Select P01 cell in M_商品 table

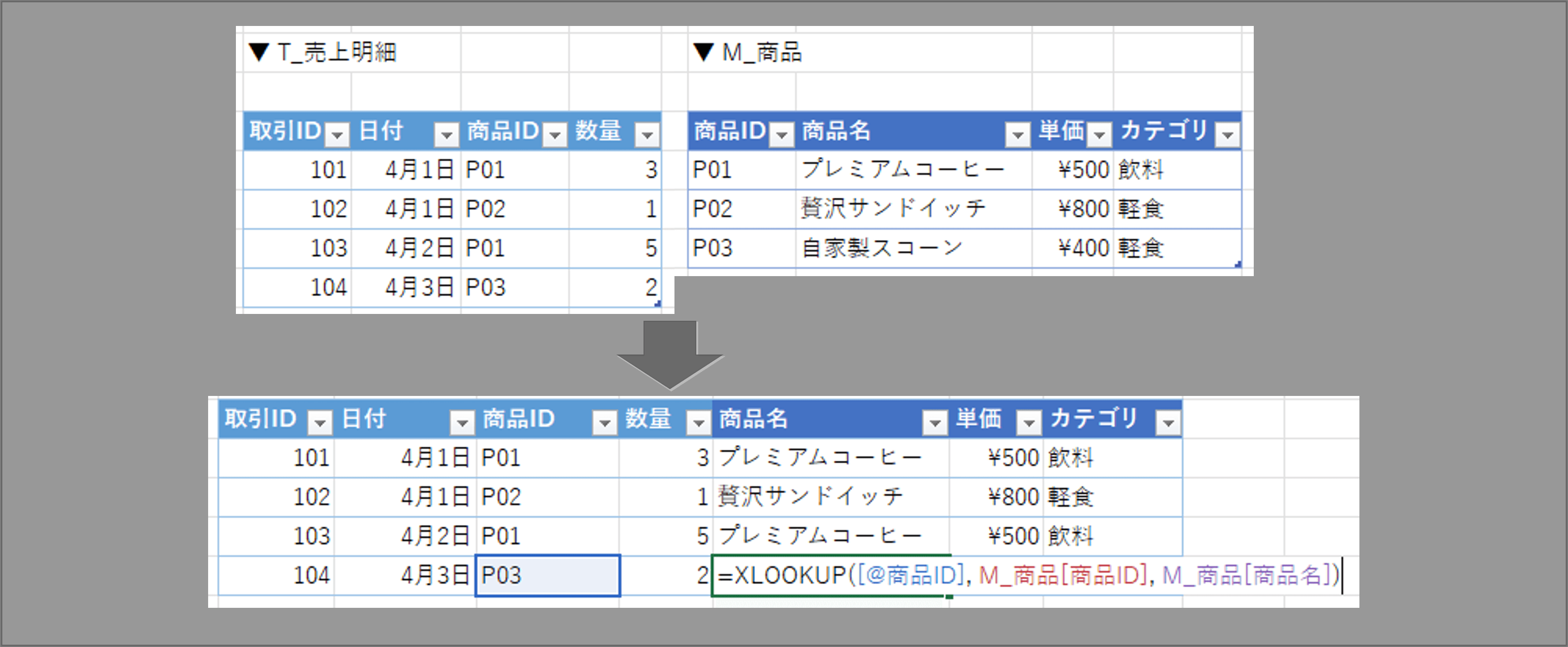coord(742,169)
